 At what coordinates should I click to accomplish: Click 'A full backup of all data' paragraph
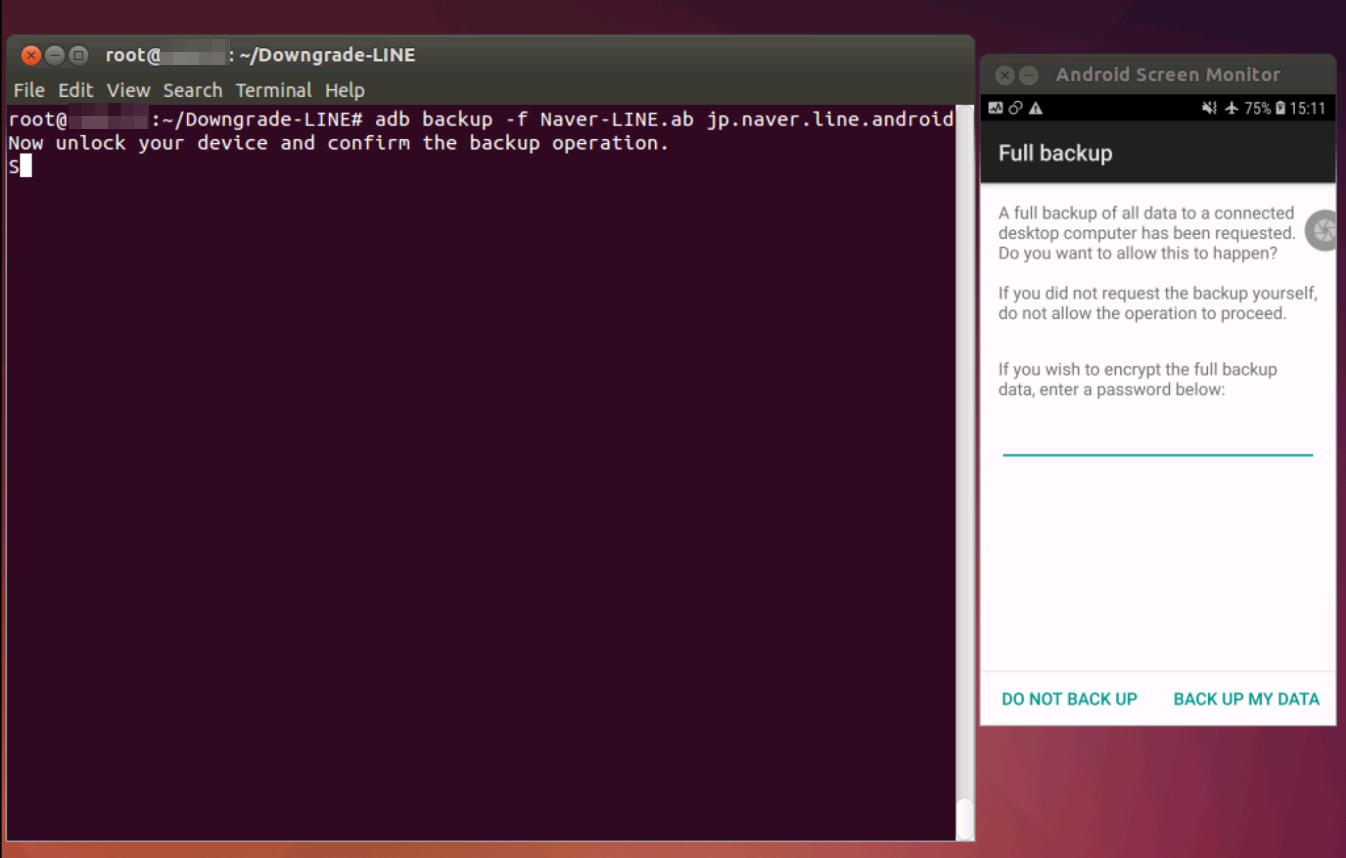click(1146, 233)
